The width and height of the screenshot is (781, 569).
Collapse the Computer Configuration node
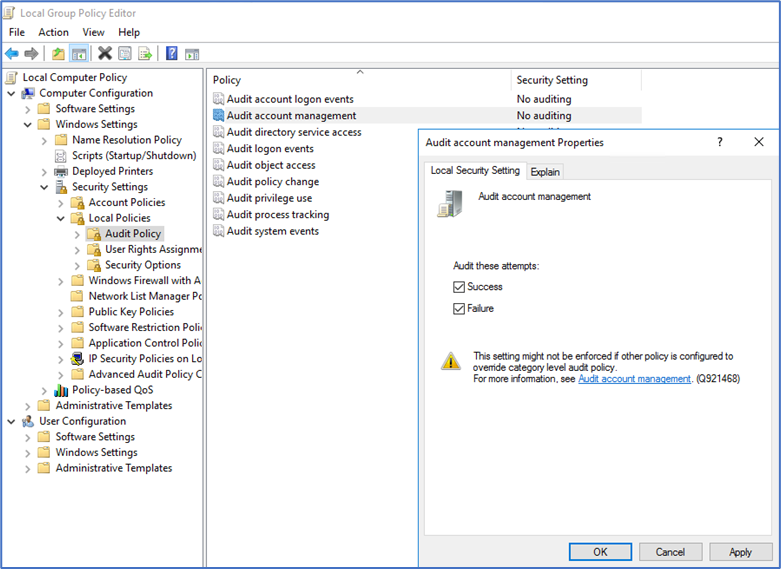point(12,93)
